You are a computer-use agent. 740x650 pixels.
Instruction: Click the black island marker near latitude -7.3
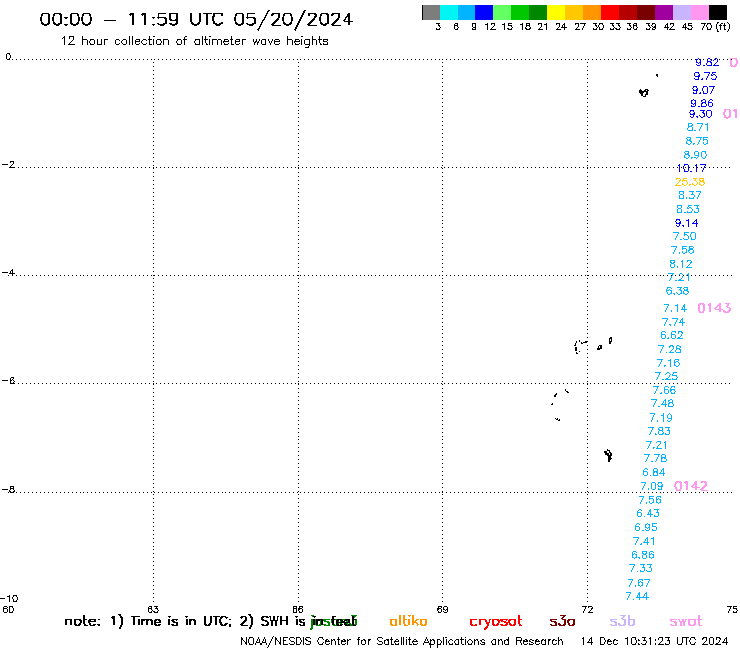pos(608,455)
